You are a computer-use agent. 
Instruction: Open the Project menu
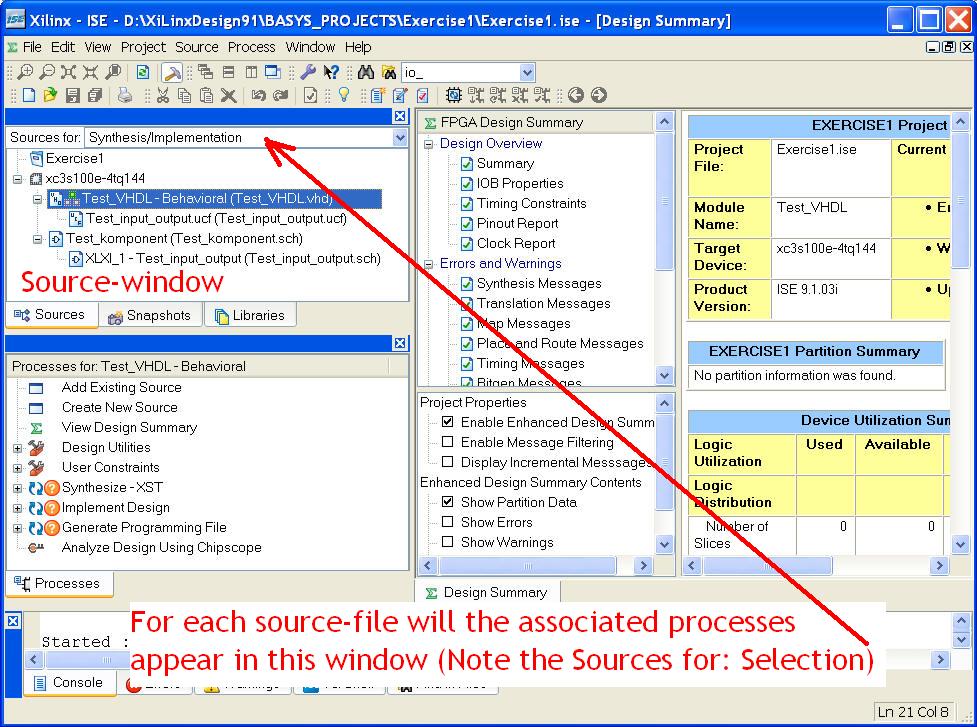pos(143,47)
